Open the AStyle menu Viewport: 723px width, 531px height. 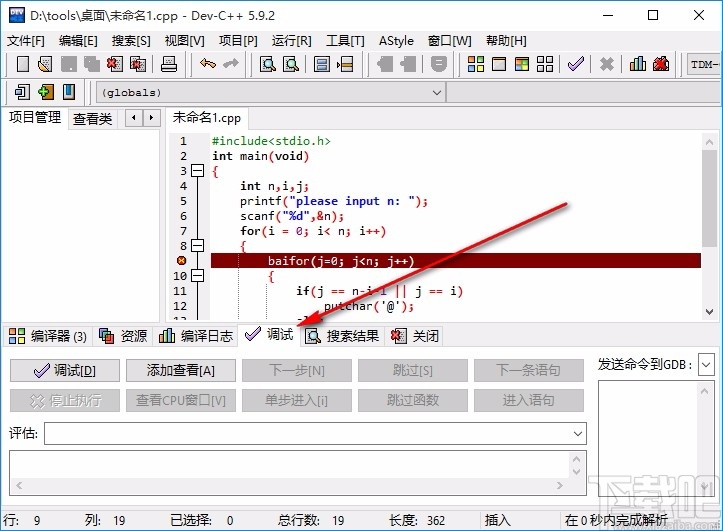(396, 41)
